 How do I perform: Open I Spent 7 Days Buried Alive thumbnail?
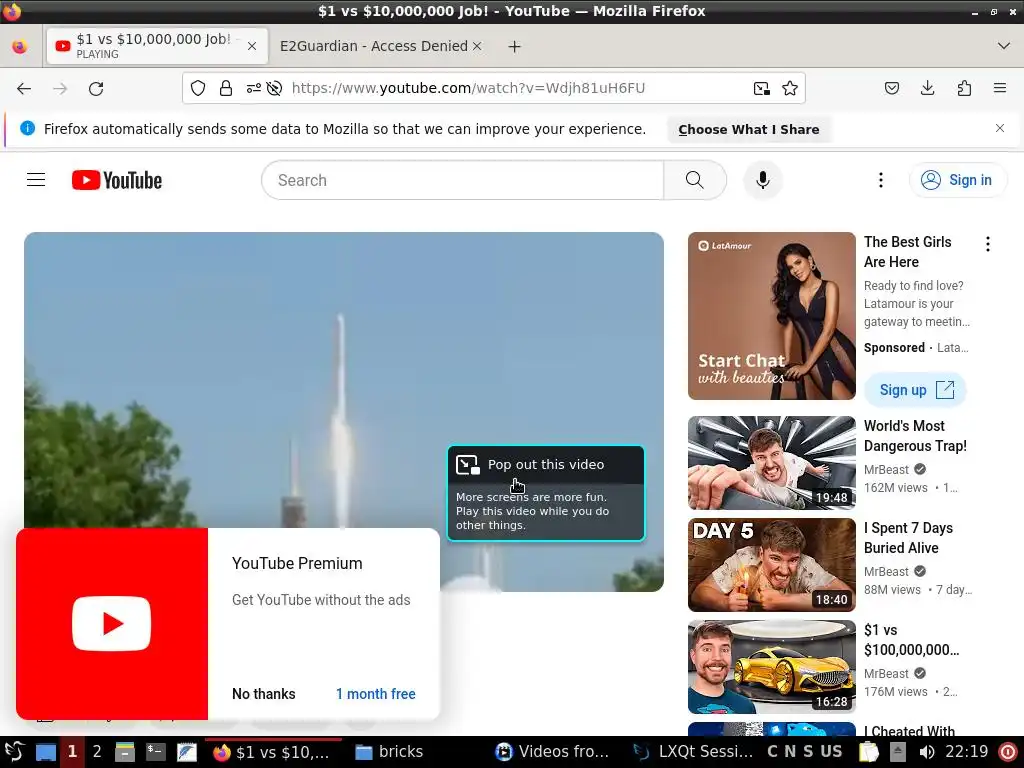(771, 565)
